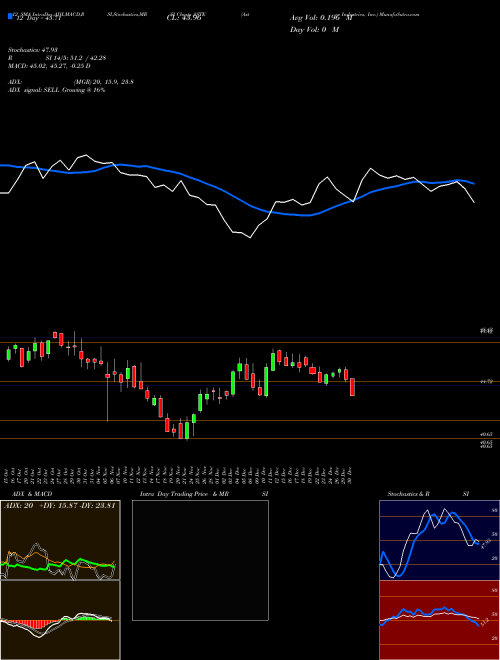The image size is (500, 660).
Task: Click the last date label '30 Dec'
Action: point(351,475)
